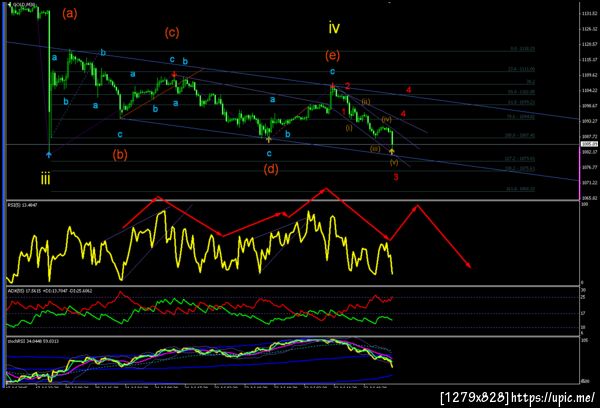Click the 1065.82 price scale value
The width and height of the screenshot is (600, 408).
[589, 198]
